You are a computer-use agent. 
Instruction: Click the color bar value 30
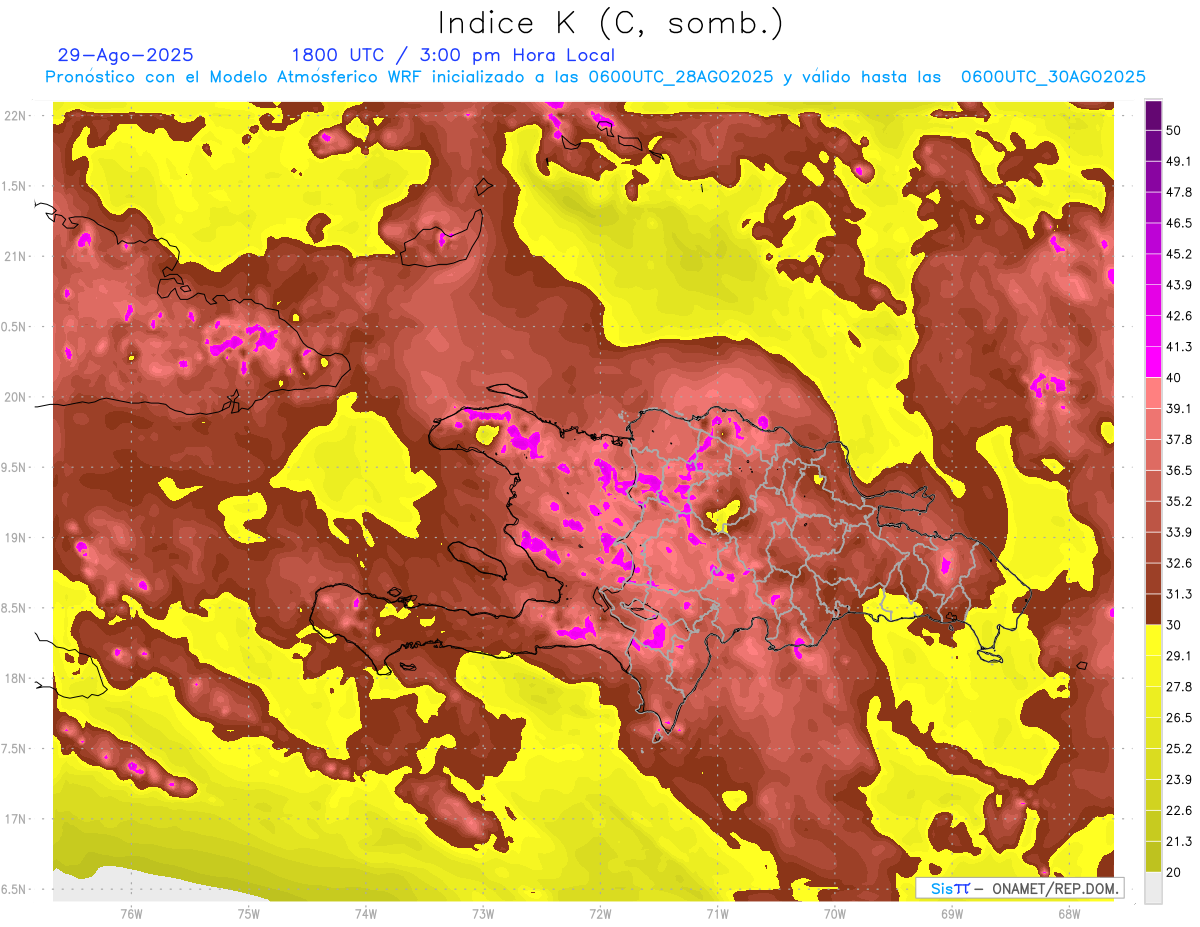click(x=1175, y=625)
